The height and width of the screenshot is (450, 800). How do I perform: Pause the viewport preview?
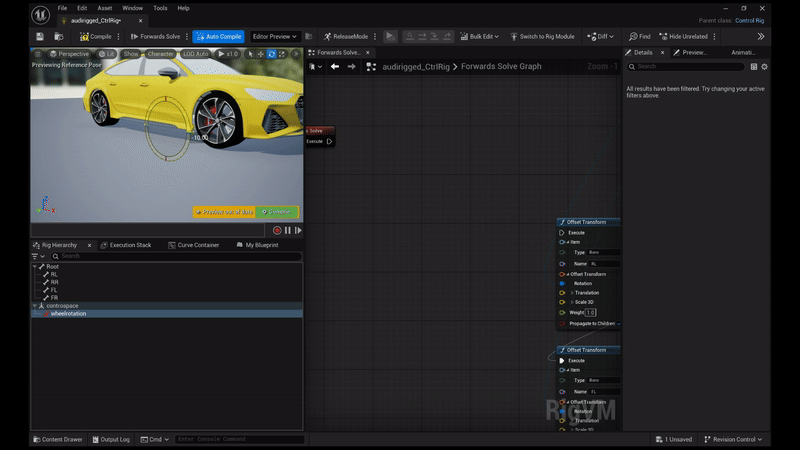(288, 231)
